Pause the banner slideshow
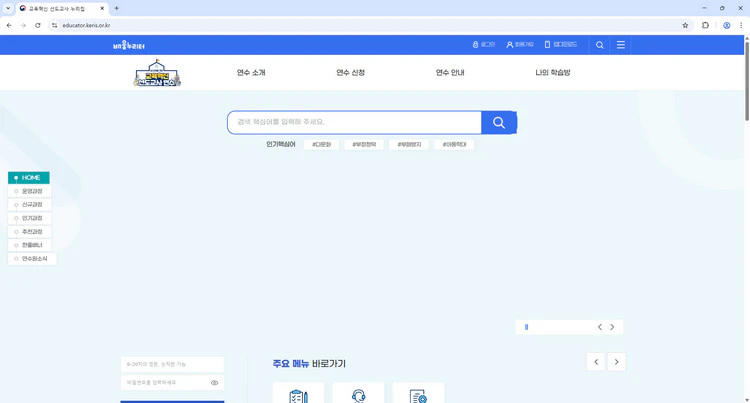 [x=526, y=327]
